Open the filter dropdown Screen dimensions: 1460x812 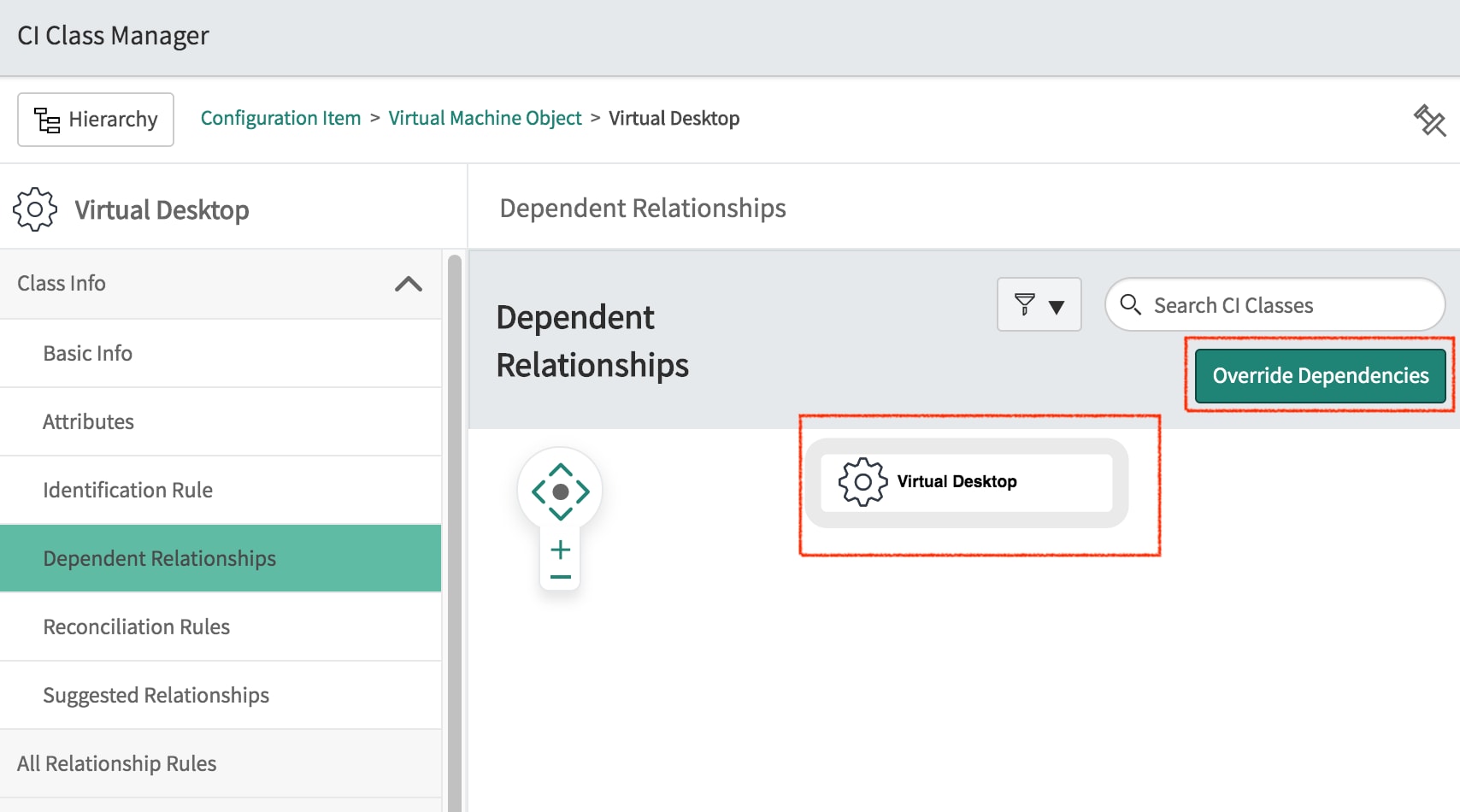(1039, 305)
